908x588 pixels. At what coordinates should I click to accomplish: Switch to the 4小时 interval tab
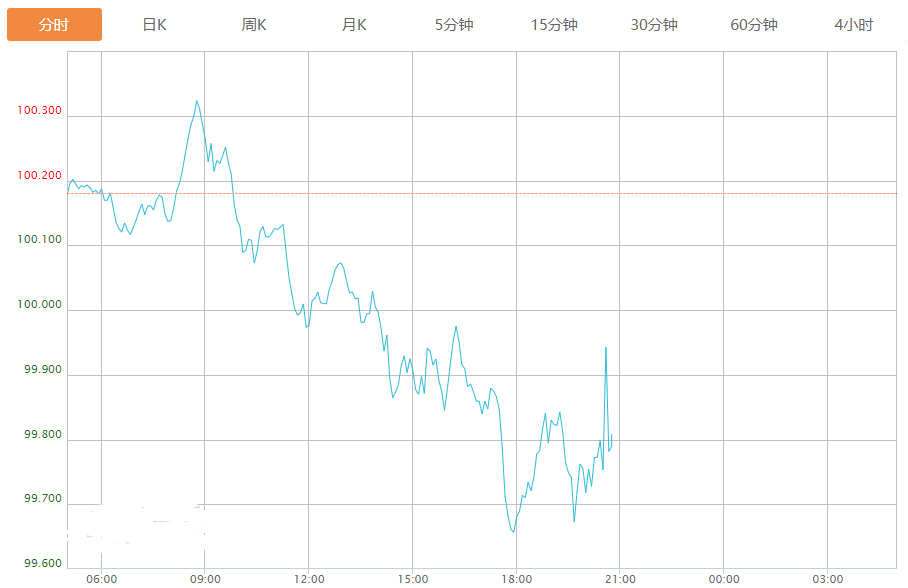click(x=853, y=25)
